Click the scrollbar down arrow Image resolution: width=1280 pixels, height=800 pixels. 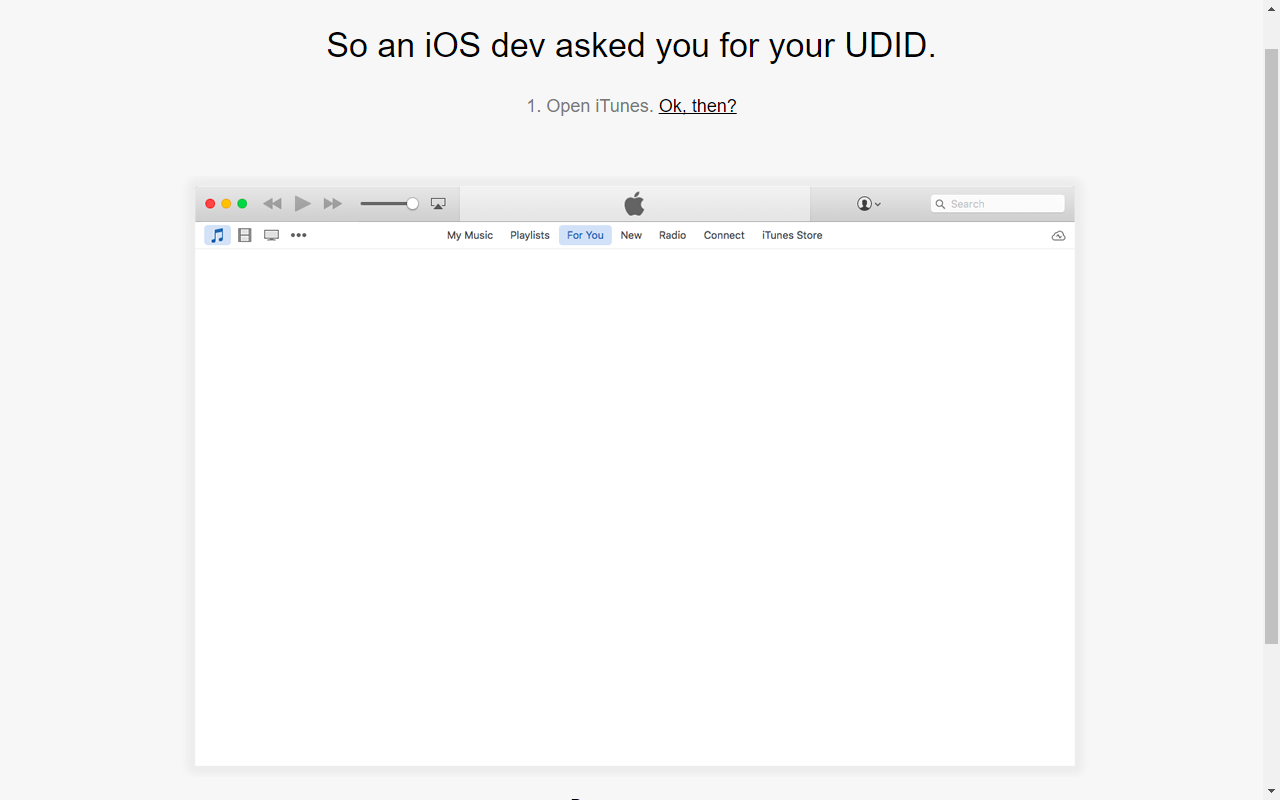[x=1271, y=792]
